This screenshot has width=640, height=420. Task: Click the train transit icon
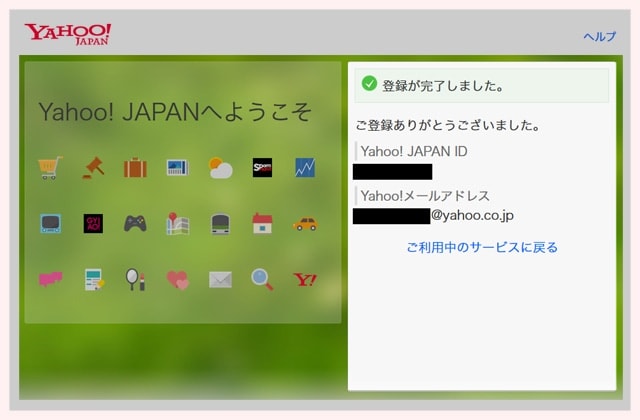pyautogui.click(x=220, y=224)
